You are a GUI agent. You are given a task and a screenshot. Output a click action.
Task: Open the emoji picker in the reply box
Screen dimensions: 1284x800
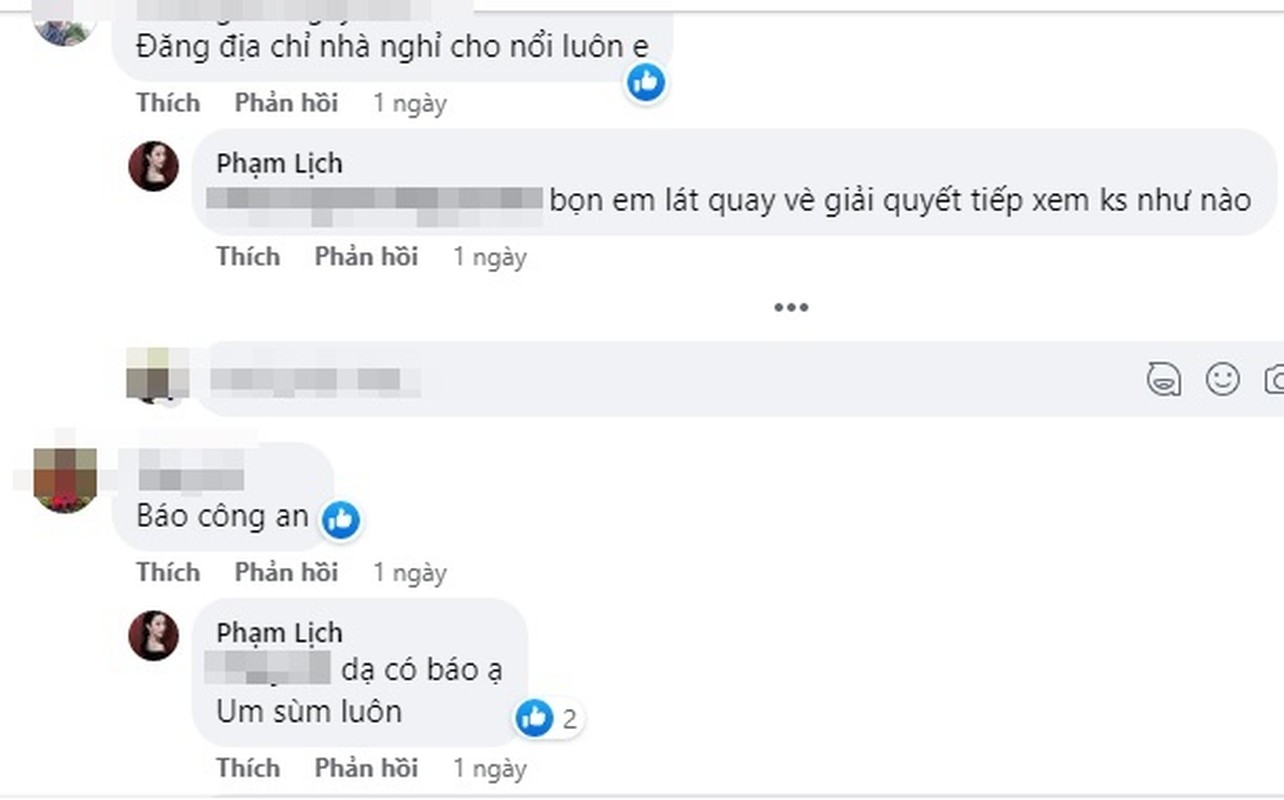(1222, 379)
